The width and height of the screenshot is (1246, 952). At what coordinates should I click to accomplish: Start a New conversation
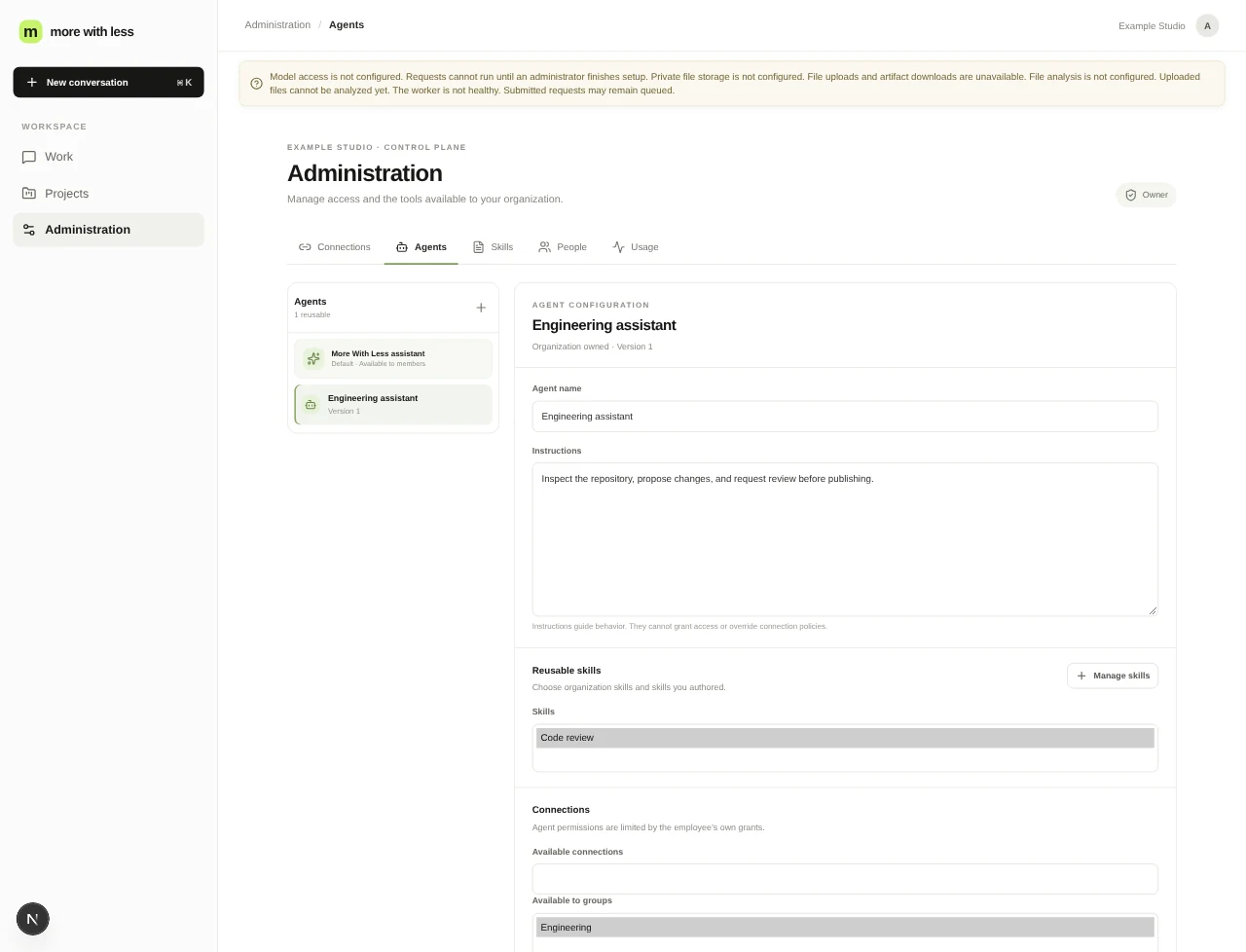click(x=108, y=83)
